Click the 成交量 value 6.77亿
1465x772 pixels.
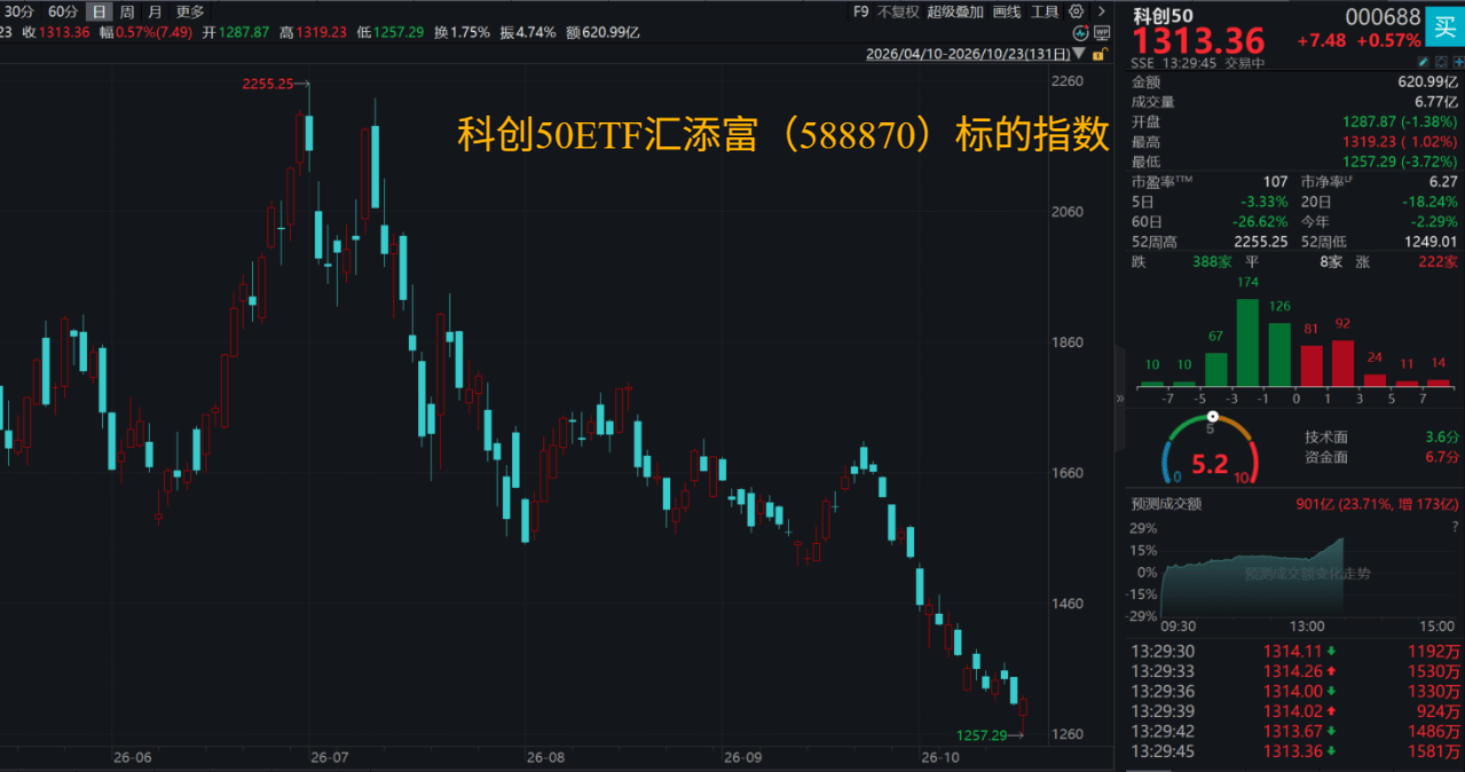(1436, 102)
